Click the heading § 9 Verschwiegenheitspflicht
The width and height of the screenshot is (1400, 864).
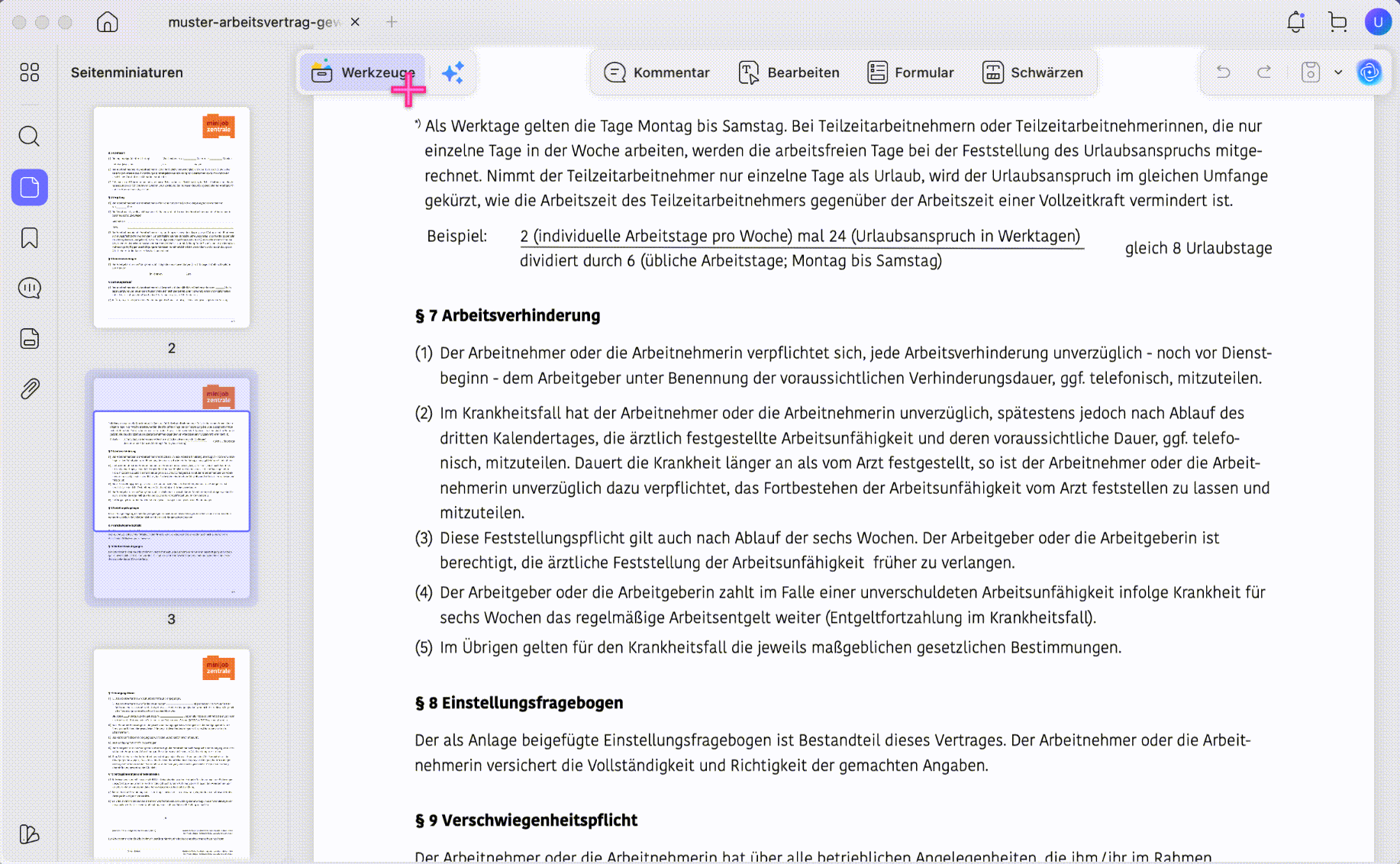526,820
